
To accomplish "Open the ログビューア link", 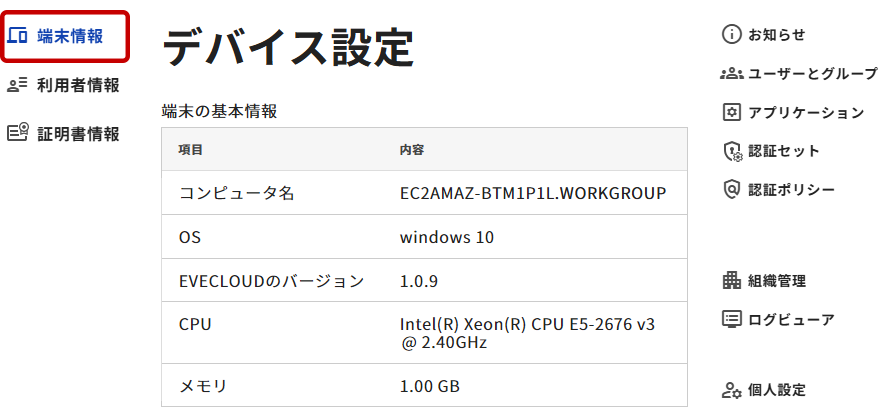I will point(791,320).
